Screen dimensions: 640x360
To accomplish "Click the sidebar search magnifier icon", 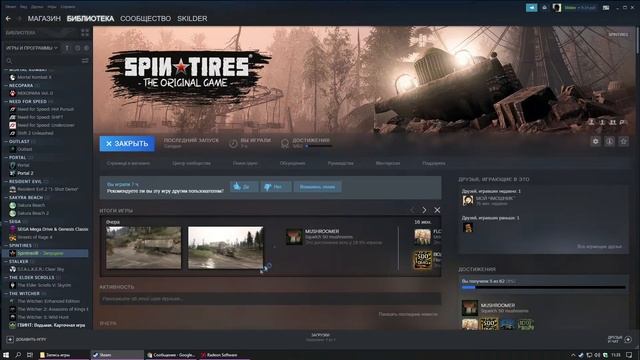I will pos(9,61).
